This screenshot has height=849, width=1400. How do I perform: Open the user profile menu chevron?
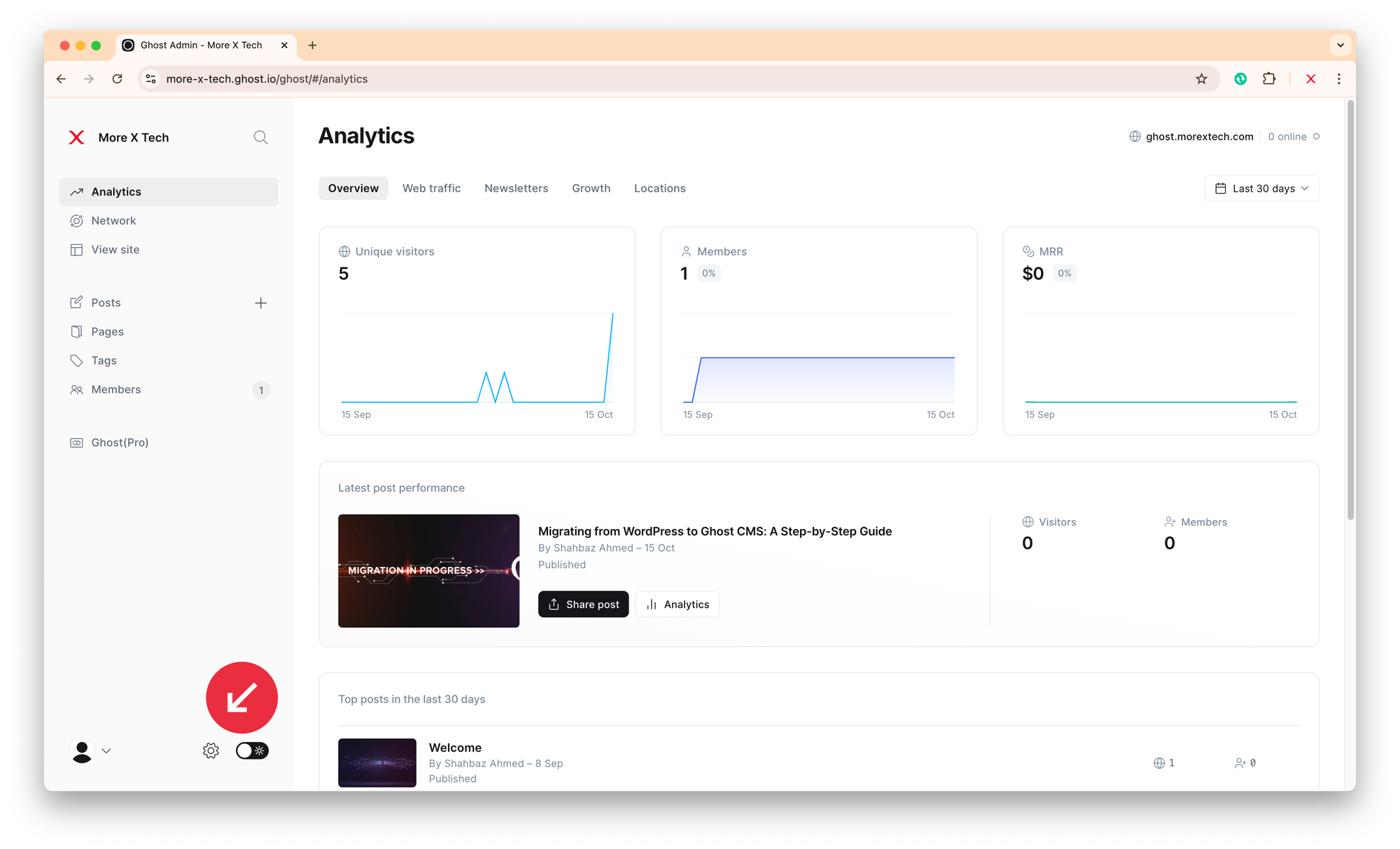106,751
